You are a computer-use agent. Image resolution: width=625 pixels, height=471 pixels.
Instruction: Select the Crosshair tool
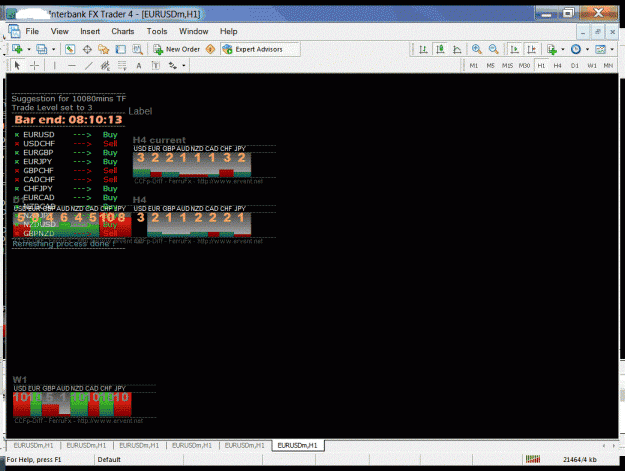tap(35, 65)
